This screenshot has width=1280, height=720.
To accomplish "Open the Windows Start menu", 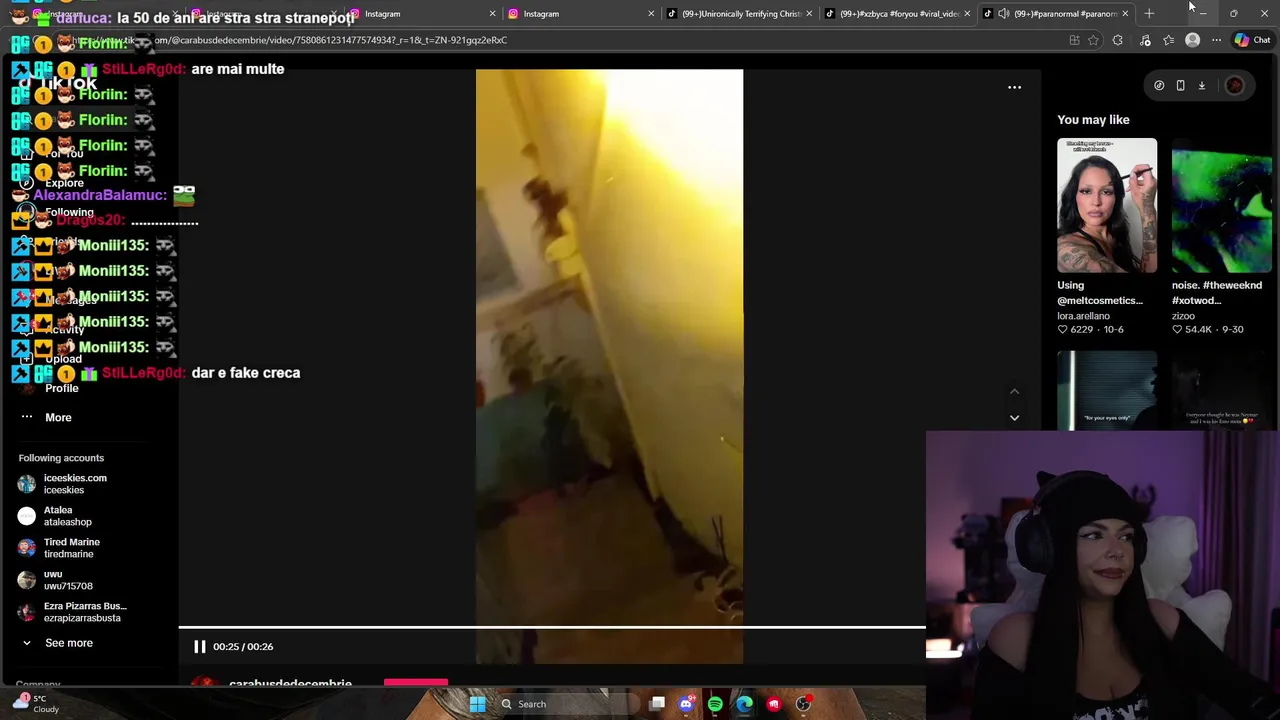I will tap(477, 704).
